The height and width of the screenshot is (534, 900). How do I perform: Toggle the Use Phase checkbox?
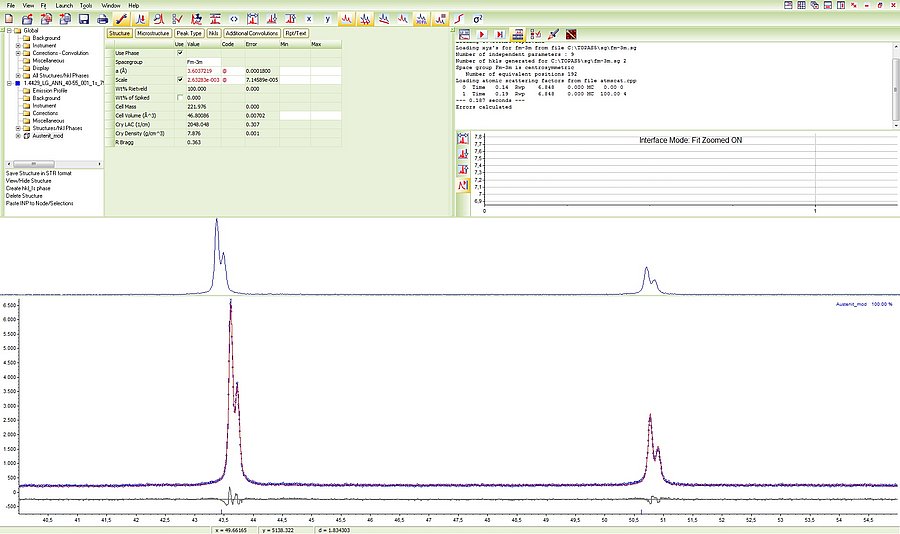[x=180, y=53]
